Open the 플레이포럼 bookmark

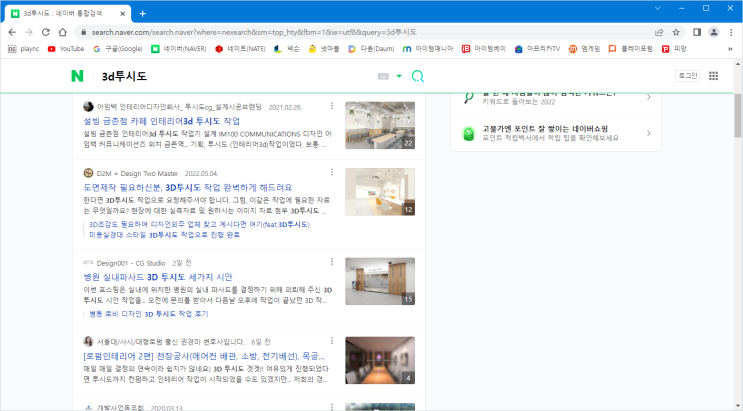pos(631,48)
